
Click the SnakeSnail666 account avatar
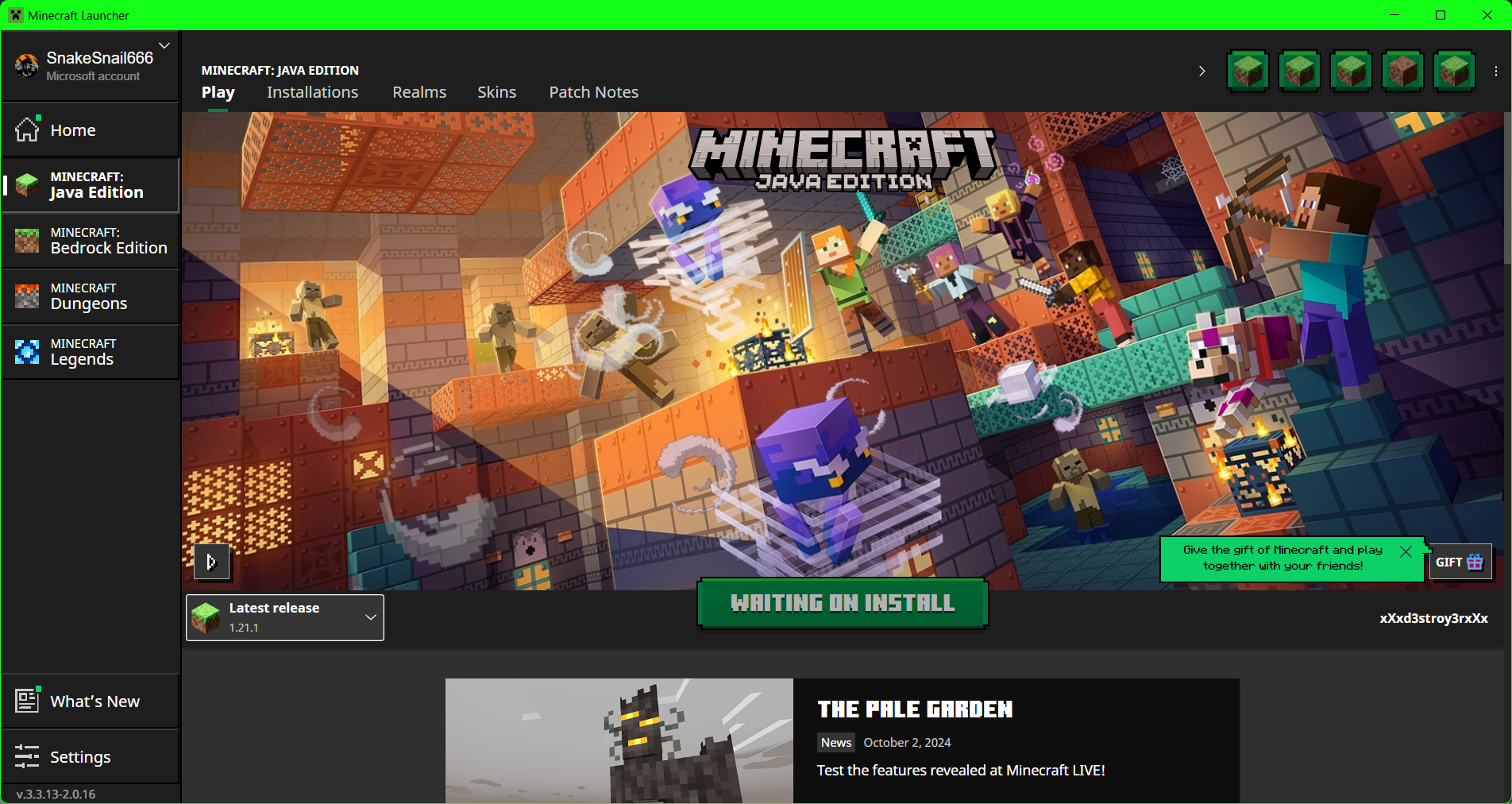click(26, 66)
